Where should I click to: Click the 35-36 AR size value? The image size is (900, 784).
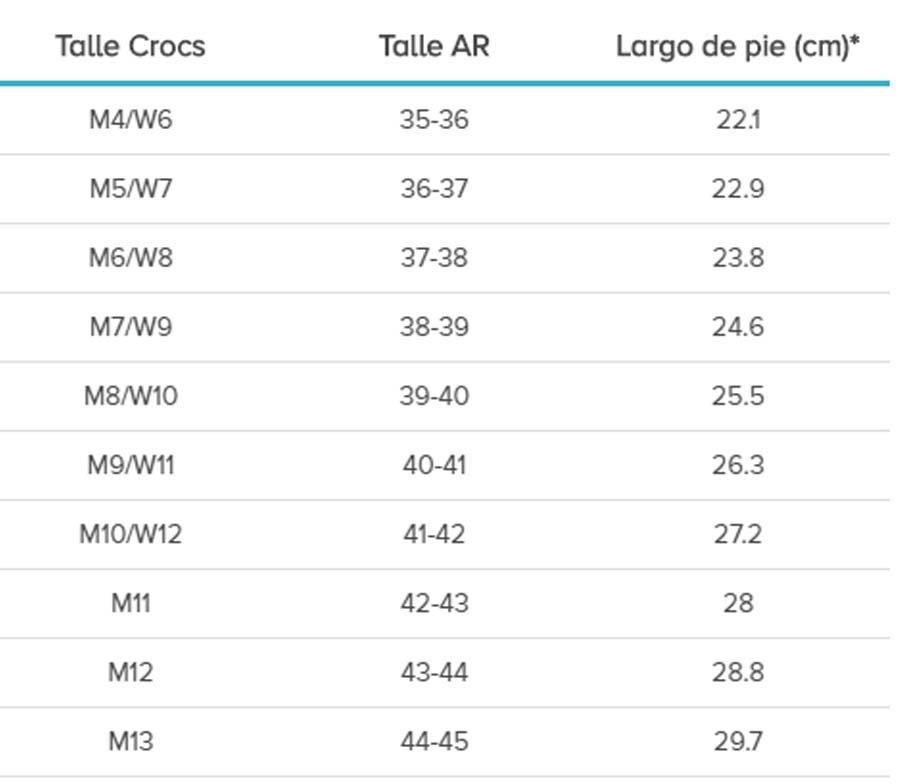434,120
